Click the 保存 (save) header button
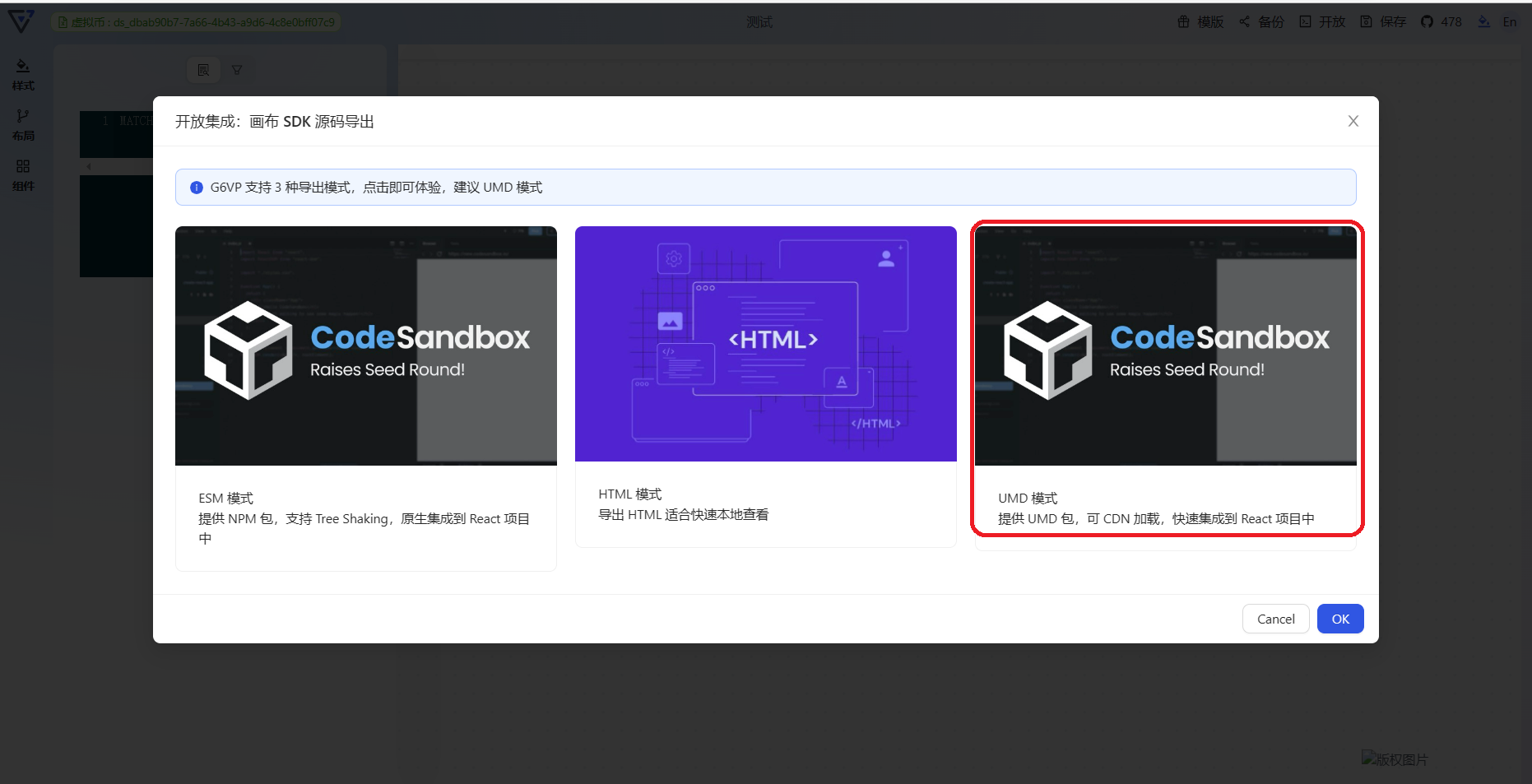This screenshot has height=784, width=1532. pos(1383,22)
